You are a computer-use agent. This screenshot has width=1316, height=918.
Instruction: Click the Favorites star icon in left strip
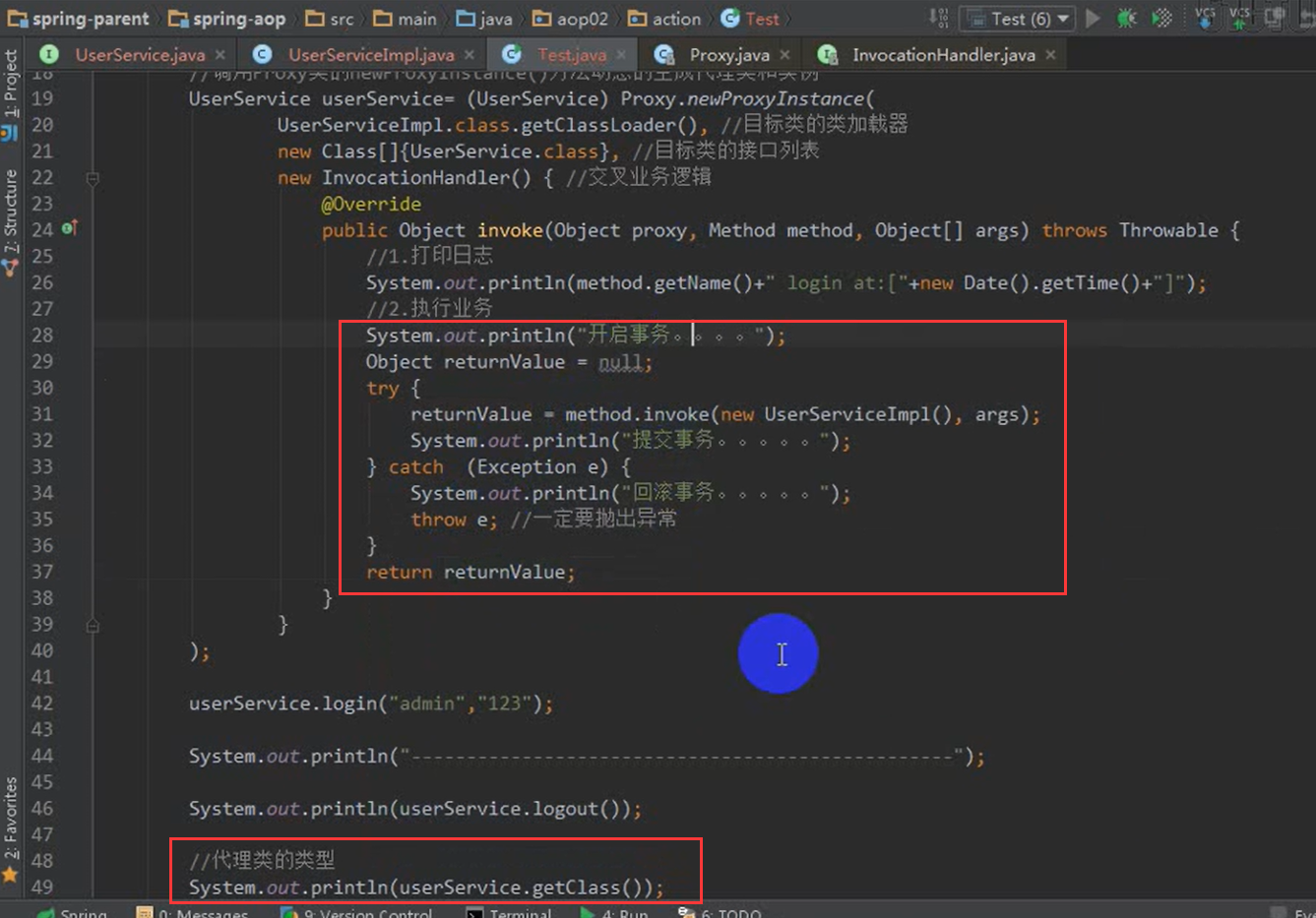(10, 875)
